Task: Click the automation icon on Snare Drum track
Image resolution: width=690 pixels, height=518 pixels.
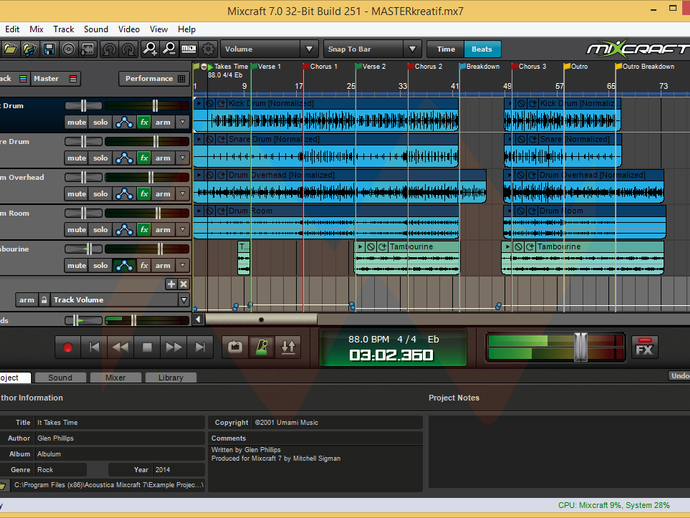Action: point(124,158)
